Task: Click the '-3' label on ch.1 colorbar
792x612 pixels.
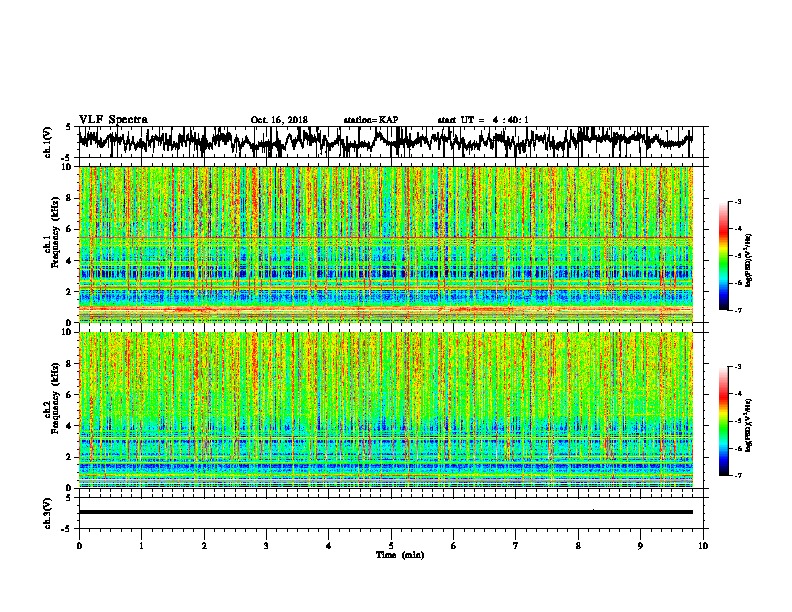Action: 738,201
